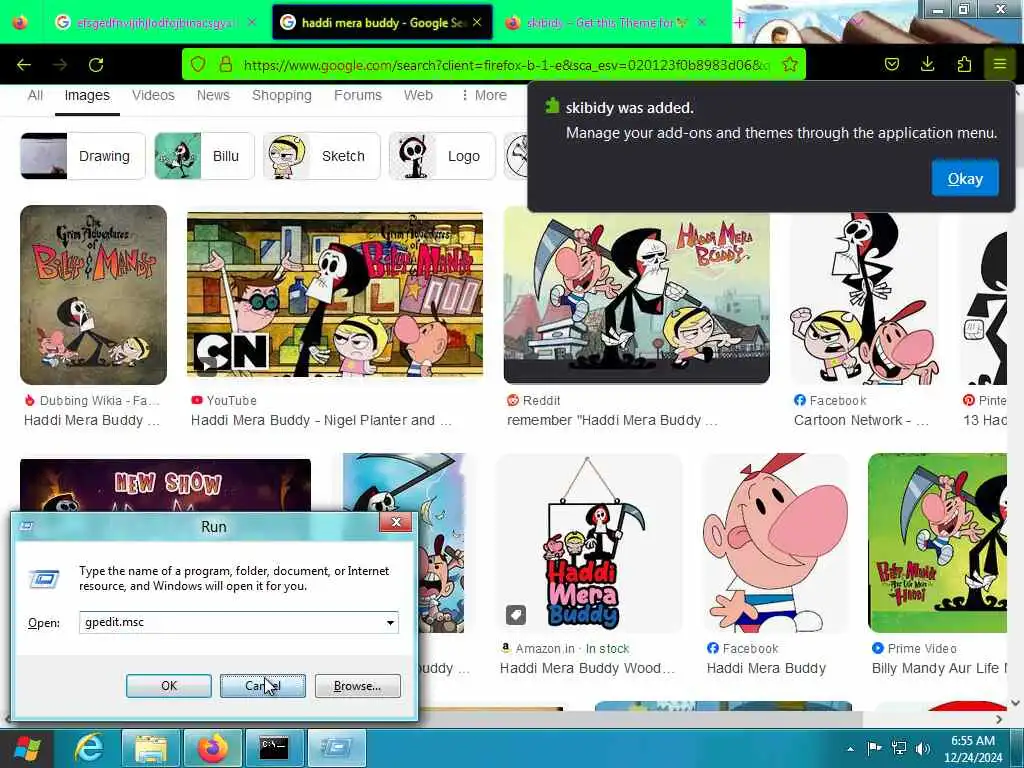Open the All search category
Image resolution: width=1024 pixels, height=768 pixels.
click(x=35, y=95)
